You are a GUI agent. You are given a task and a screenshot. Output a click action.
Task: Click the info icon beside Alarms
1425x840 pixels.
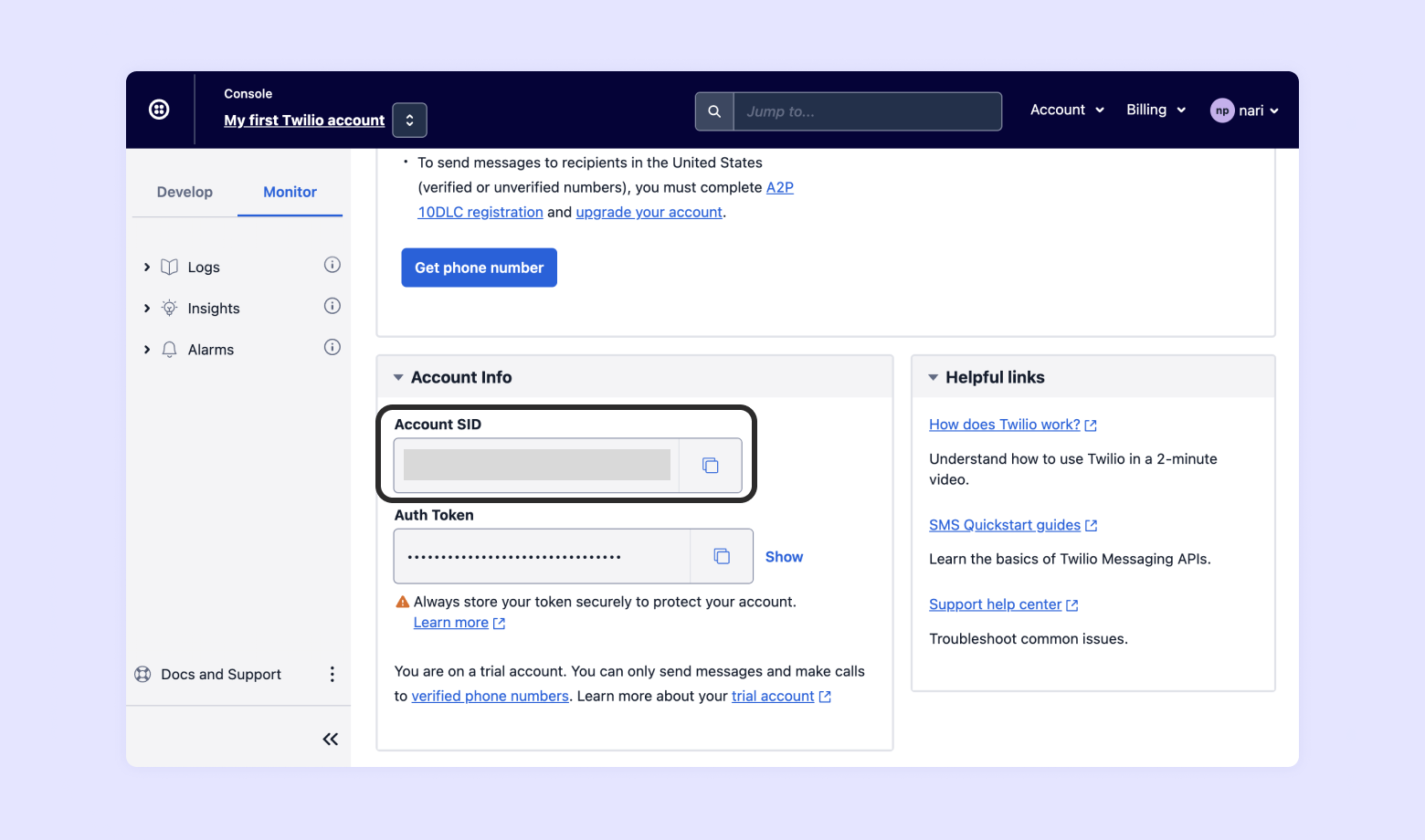[332, 347]
